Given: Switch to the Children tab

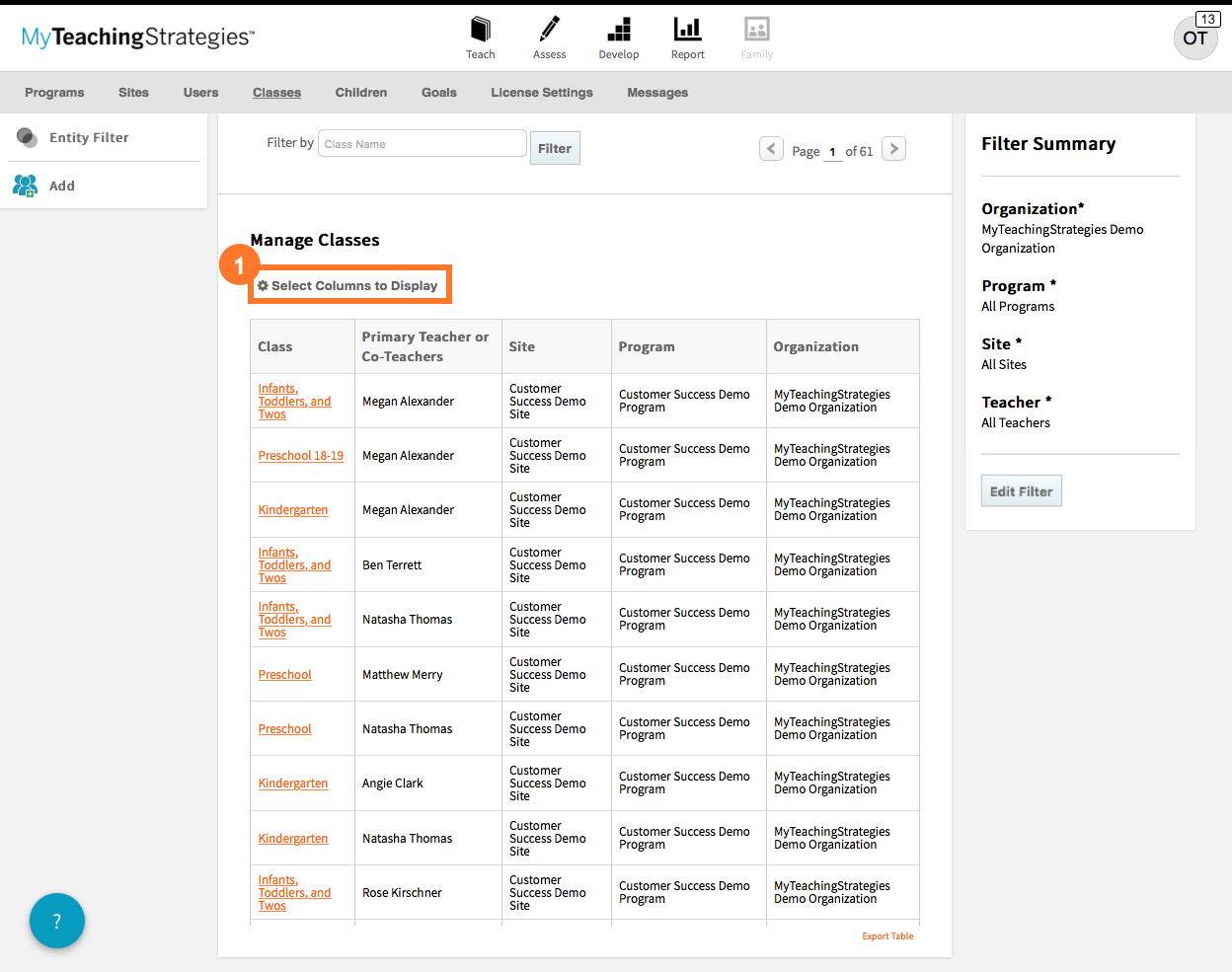Looking at the screenshot, I should (x=360, y=92).
